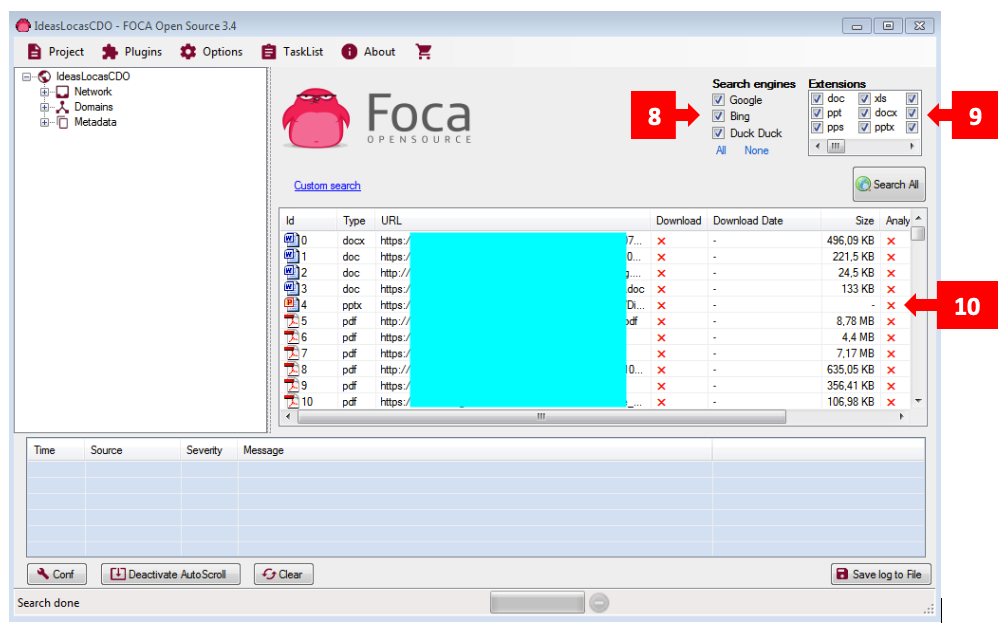Click the Extensions list scrollbar thumb
Screen dimensions: 1005x631
pos(836,146)
